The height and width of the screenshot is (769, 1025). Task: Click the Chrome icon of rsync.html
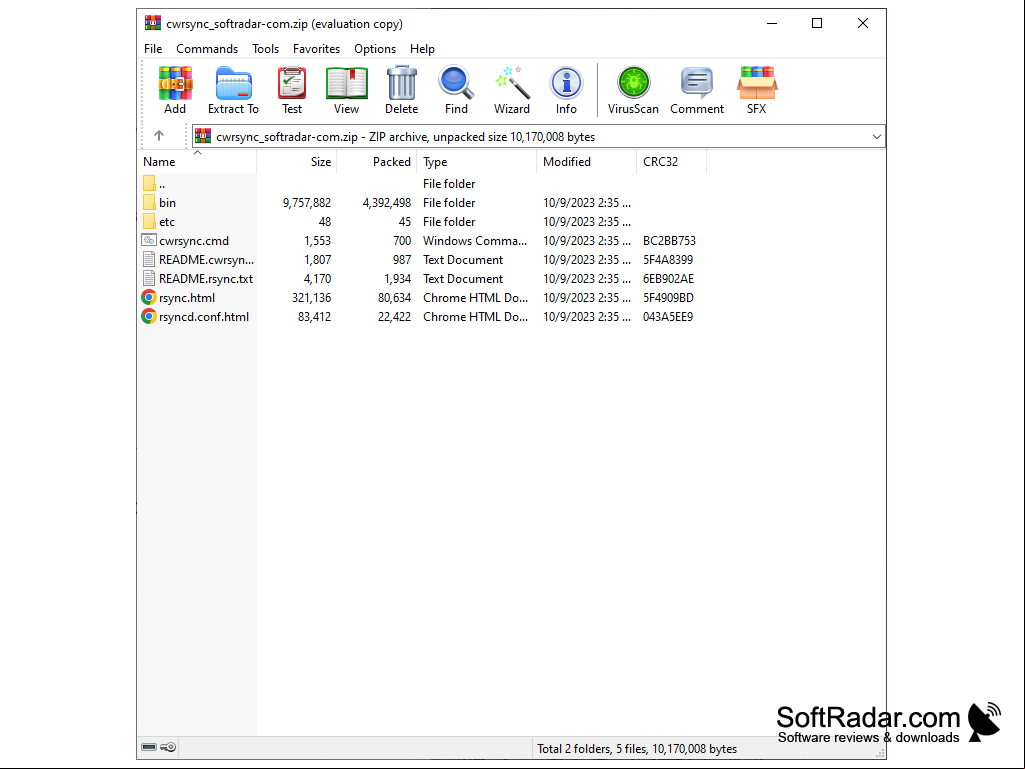coord(149,298)
